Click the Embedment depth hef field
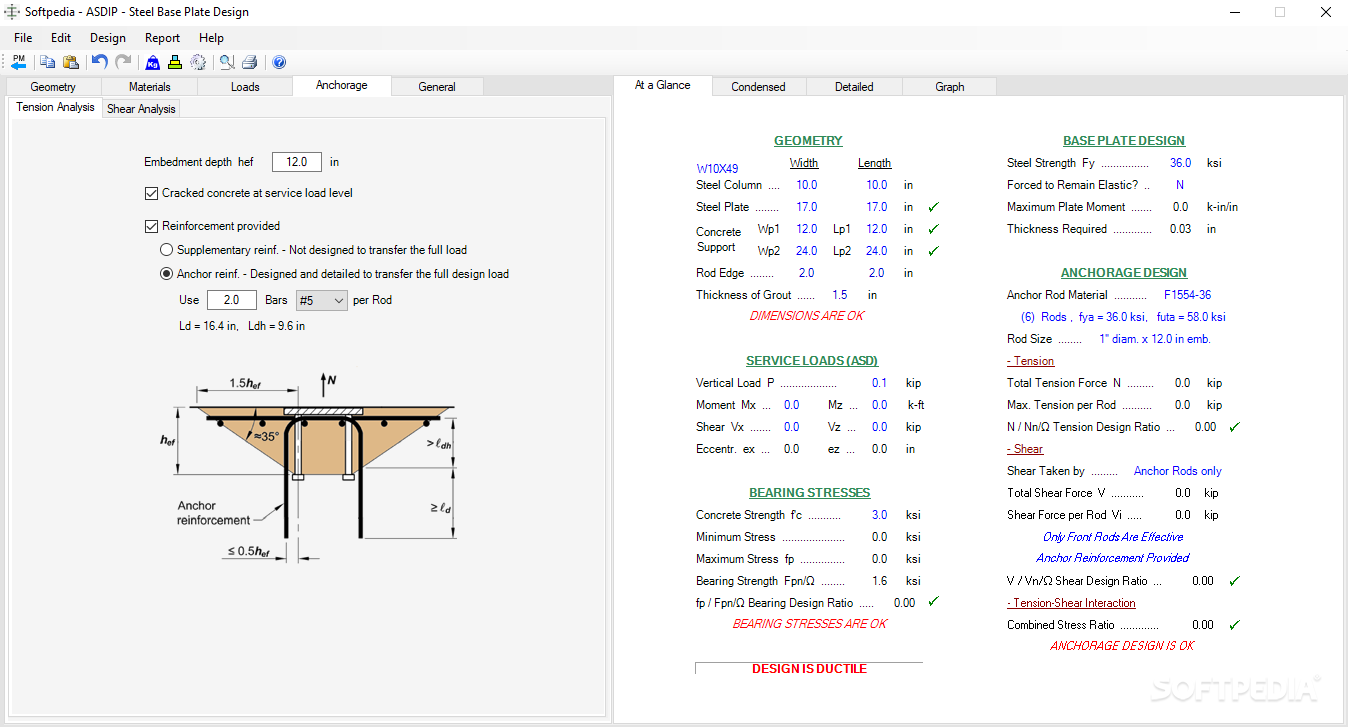Image resolution: width=1348 pixels, height=727 pixels. tap(297, 162)
